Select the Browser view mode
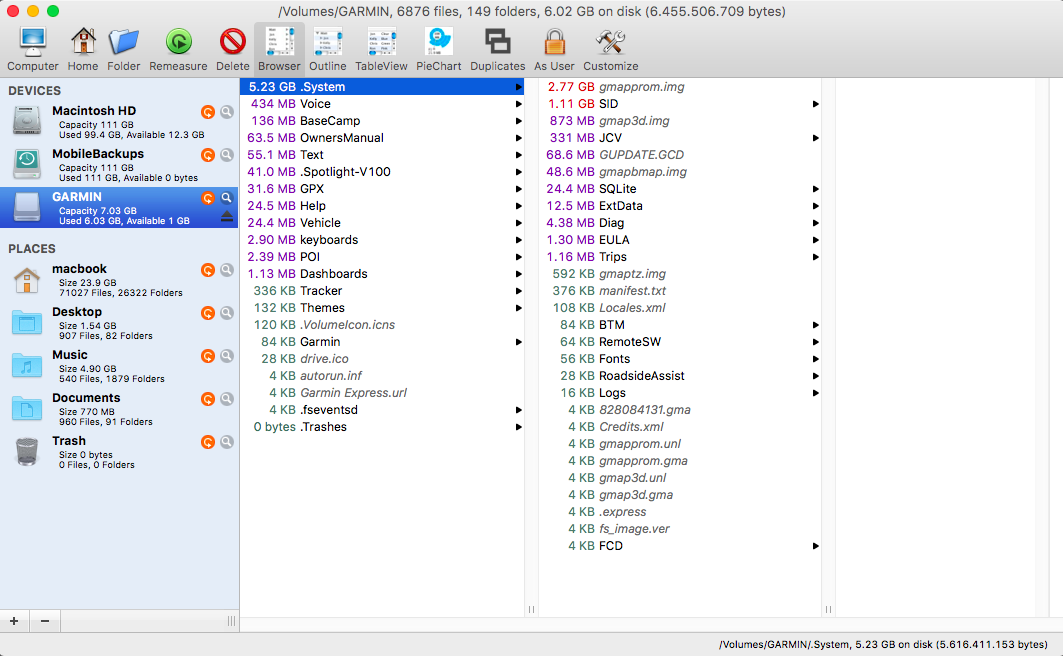Viewport: 1063px width, 656px height. coord(279,43)
